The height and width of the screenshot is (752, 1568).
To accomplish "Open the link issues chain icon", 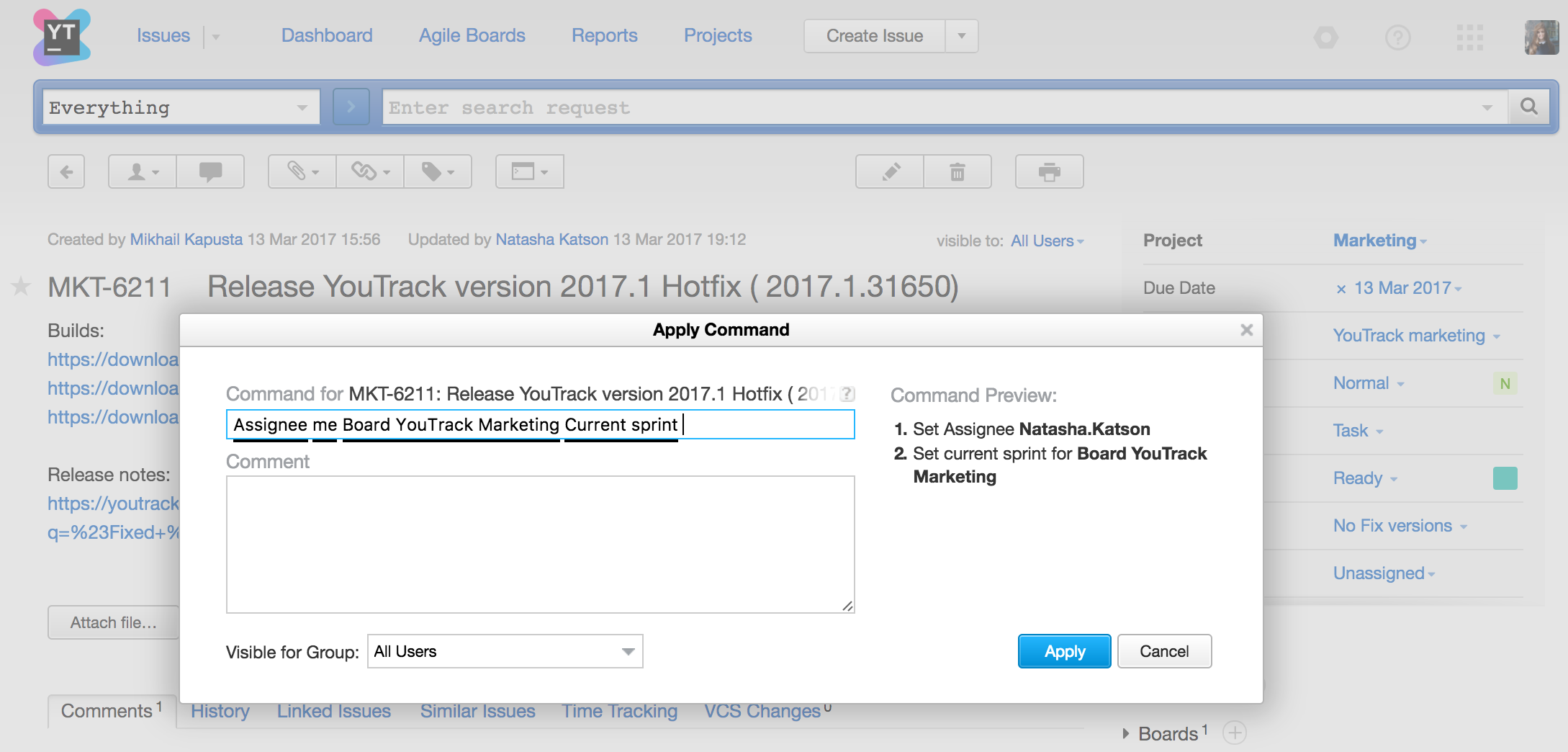I will pyautogui.click(x=370, y=172).
